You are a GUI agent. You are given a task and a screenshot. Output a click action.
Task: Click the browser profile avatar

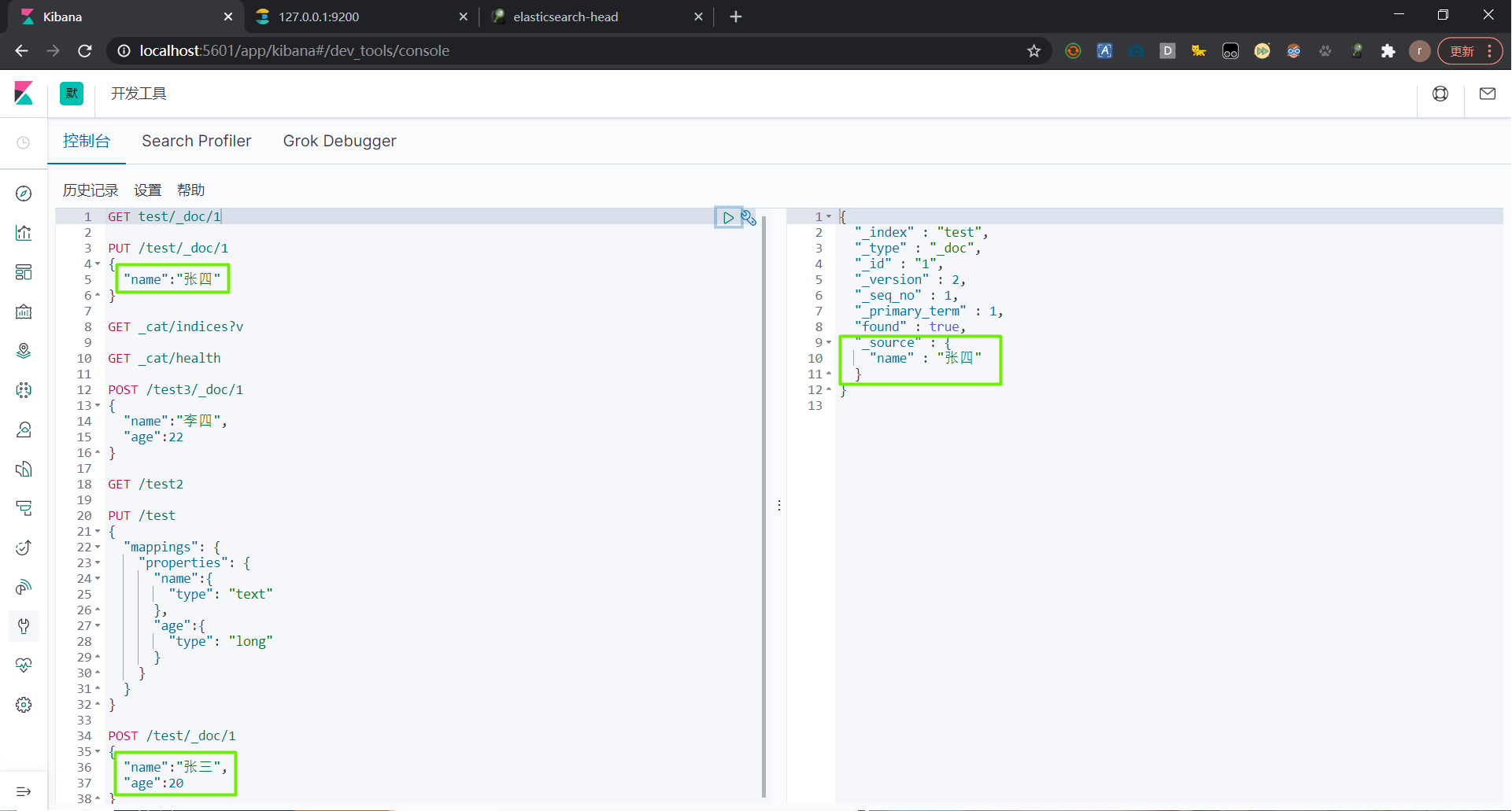click(x=1420, y=51)
